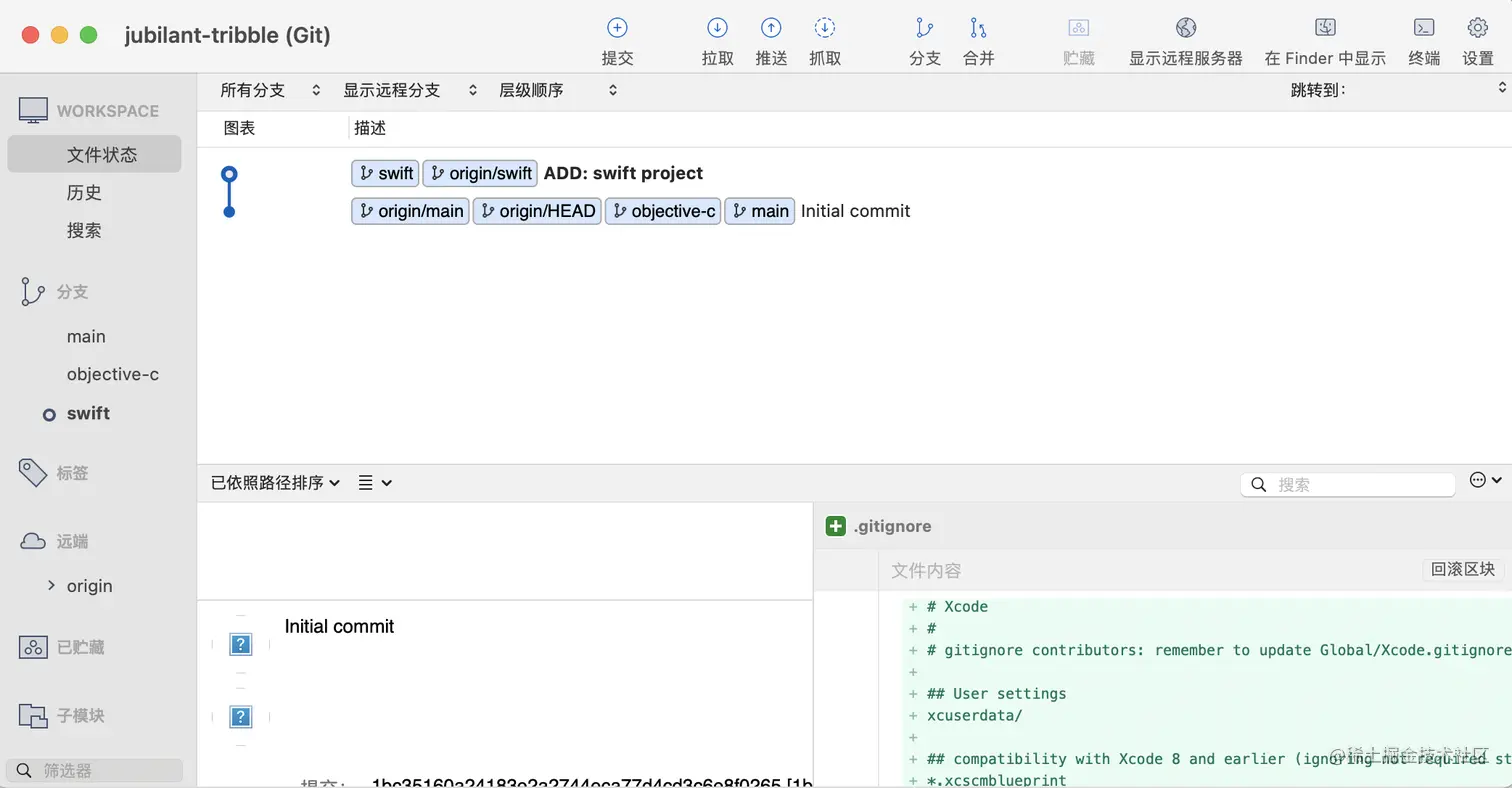Open the ellipsis more-options dropdown

(1486, 481)
